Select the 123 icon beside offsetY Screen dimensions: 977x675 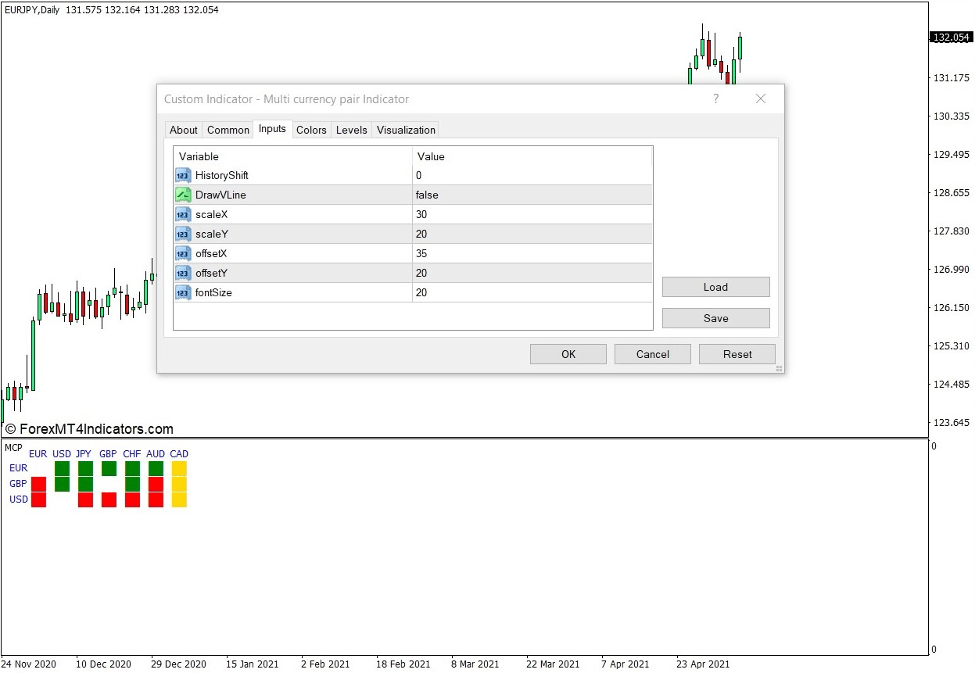pyautogui.click(x=182, y=273)
